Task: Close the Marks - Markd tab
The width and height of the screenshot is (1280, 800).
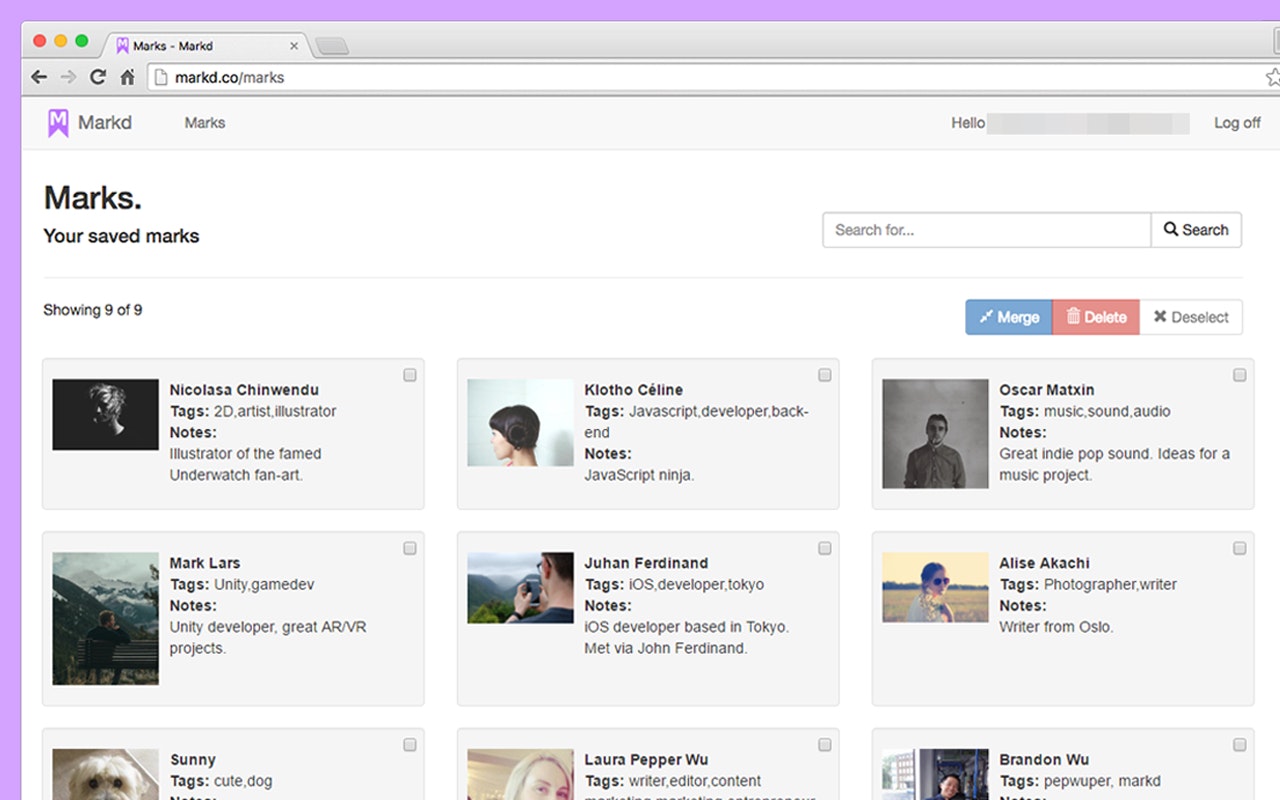Action: pyautogui.click(x=294, y=46)
